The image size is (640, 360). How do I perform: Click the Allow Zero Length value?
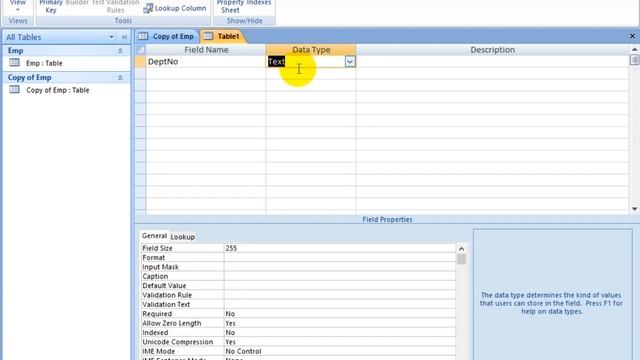point(340,323)
